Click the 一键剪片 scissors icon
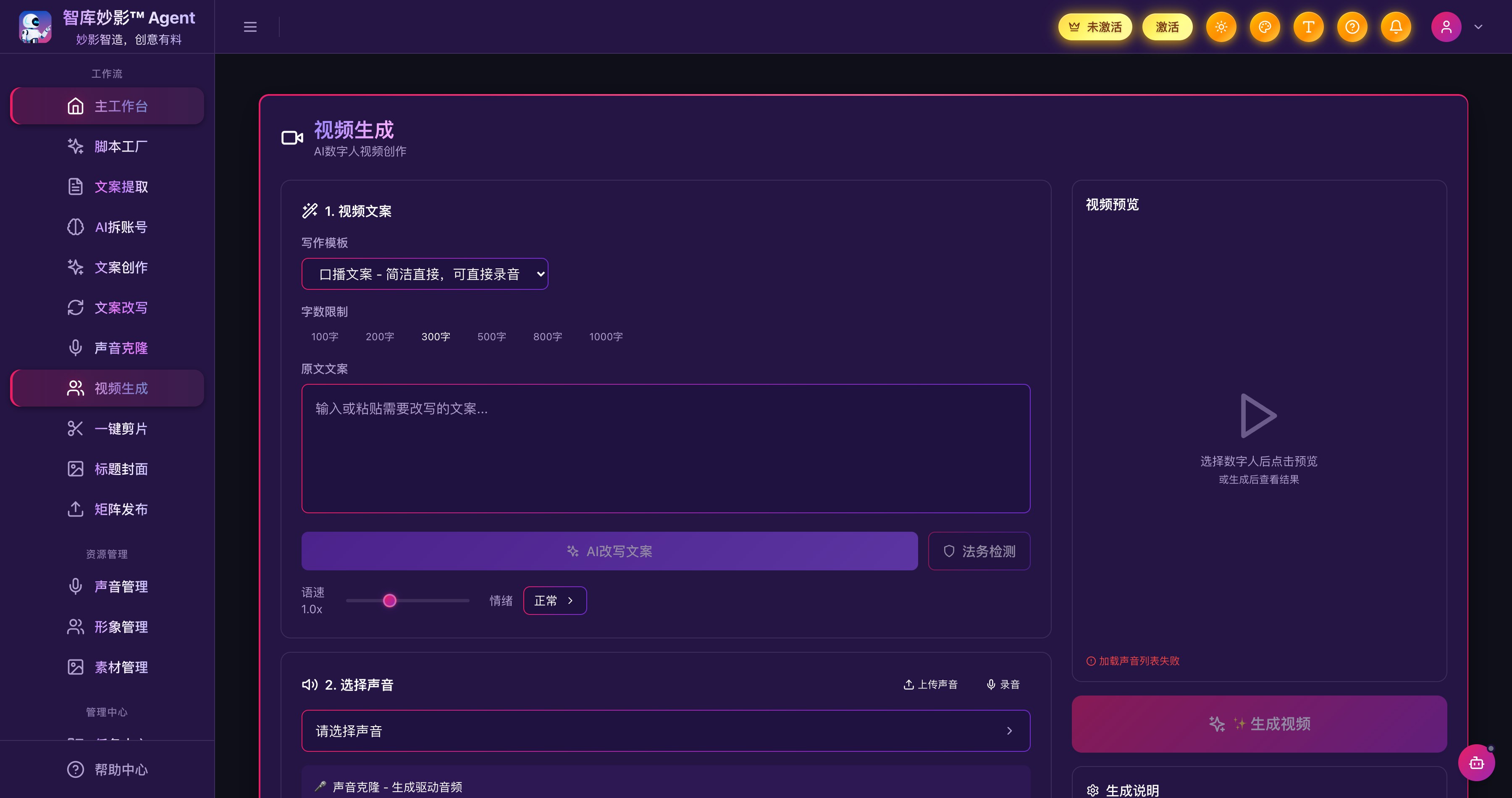Viewport: 1512px width, 798px height. click(75, 428)
